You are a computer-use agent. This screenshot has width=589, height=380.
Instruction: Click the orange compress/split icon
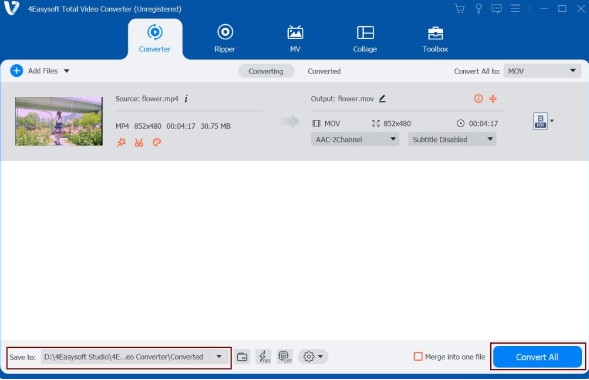493,99
